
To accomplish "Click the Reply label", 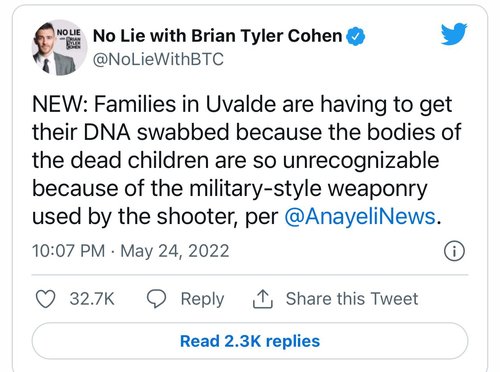I will 202,299.
